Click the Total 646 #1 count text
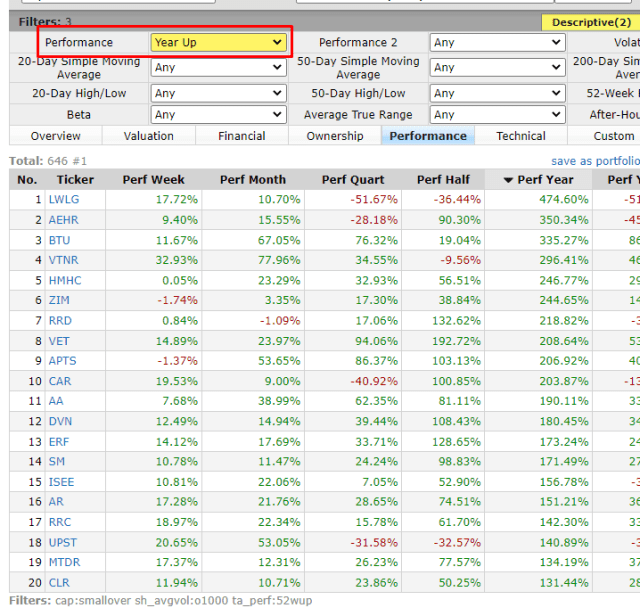This screenshot has height=608, width=640. (x=48, y=161)
